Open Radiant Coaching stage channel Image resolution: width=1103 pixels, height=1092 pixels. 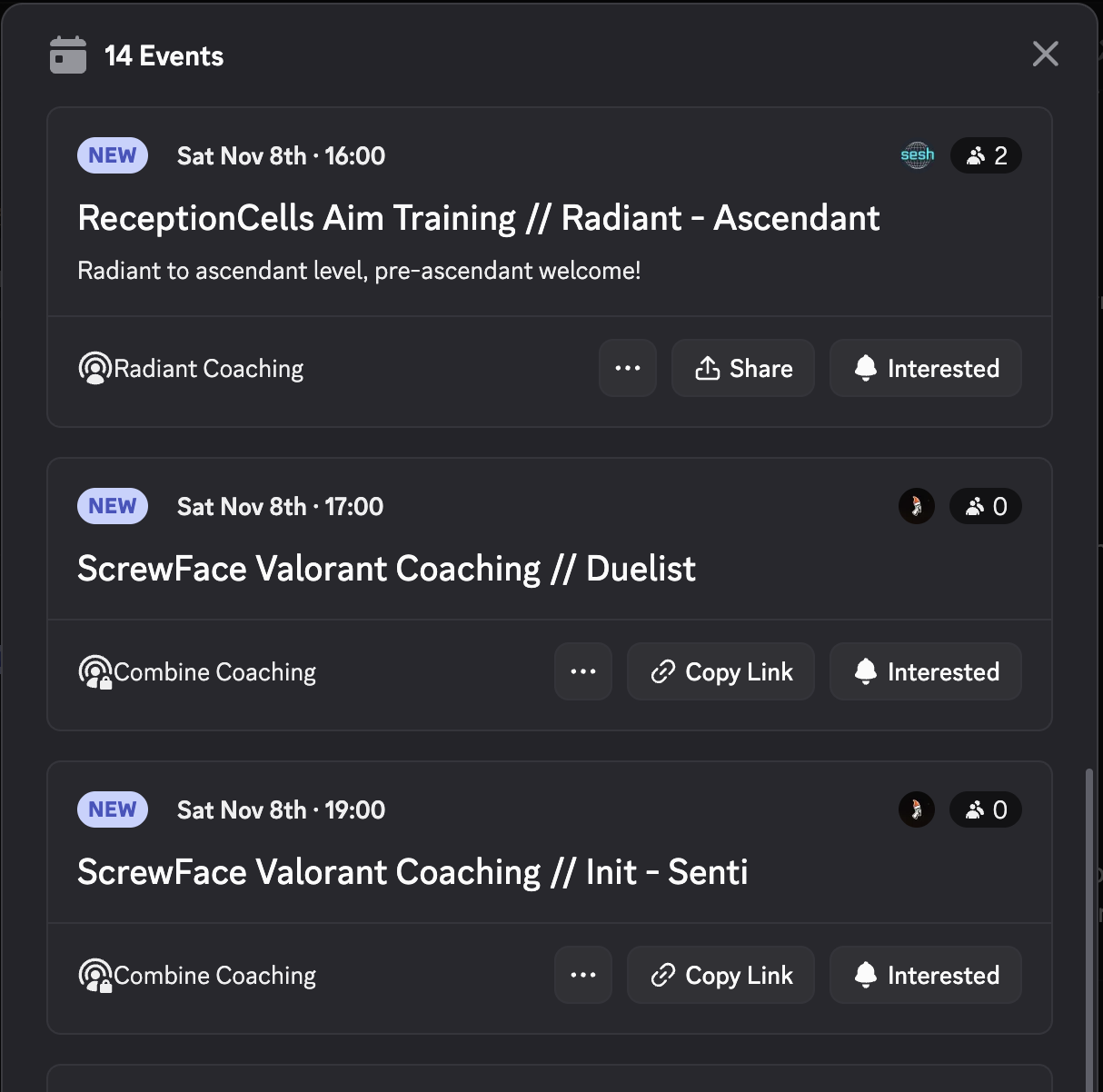(x=192, y=369)
